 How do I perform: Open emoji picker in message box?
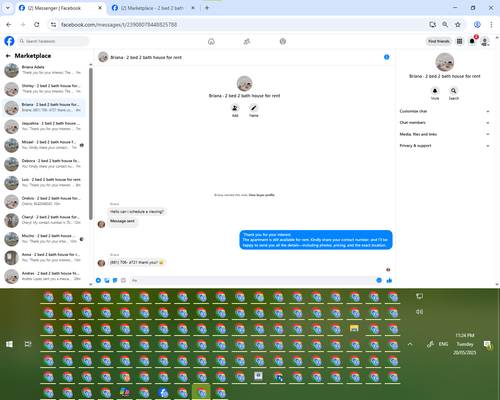[x=379, y=280]
